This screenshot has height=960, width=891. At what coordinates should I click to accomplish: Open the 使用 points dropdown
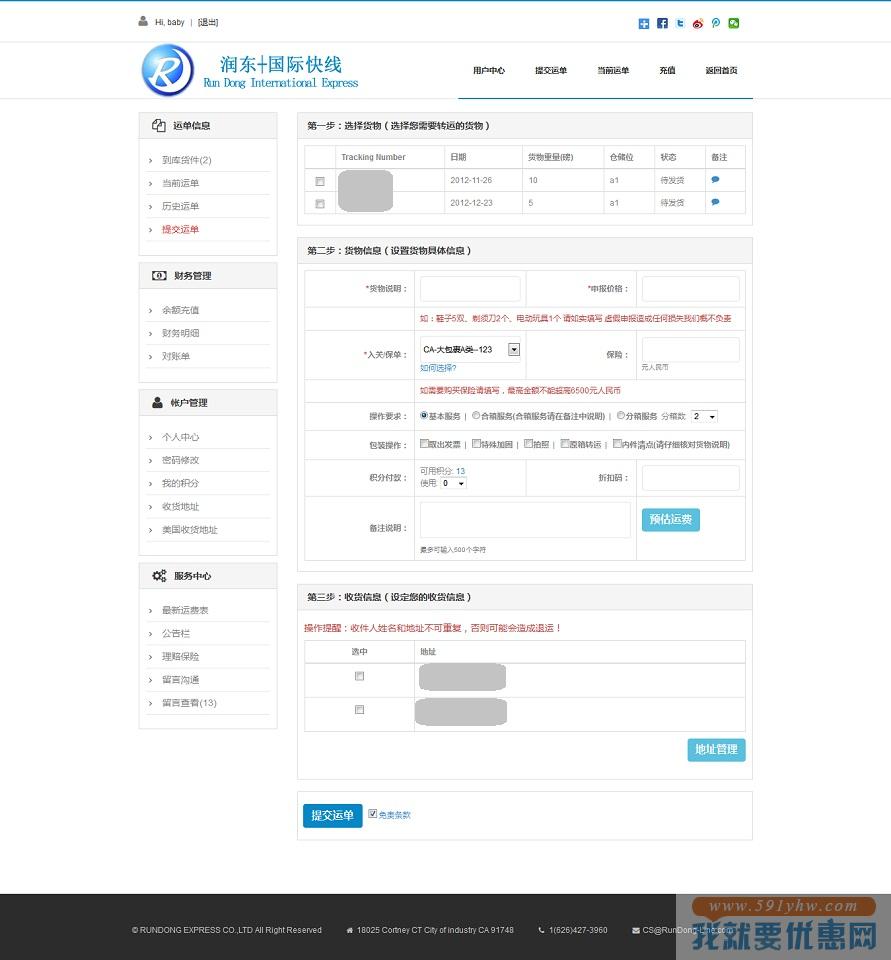454,483
